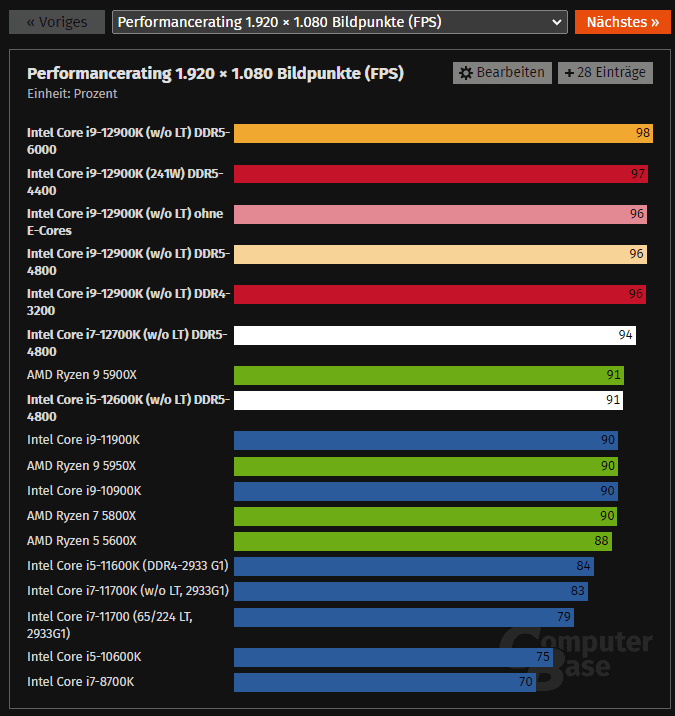Screen dimensions: 675x716
Task: Click the white i7-12700K DDR5-4800 bar
Action: [x=435, y=335]
